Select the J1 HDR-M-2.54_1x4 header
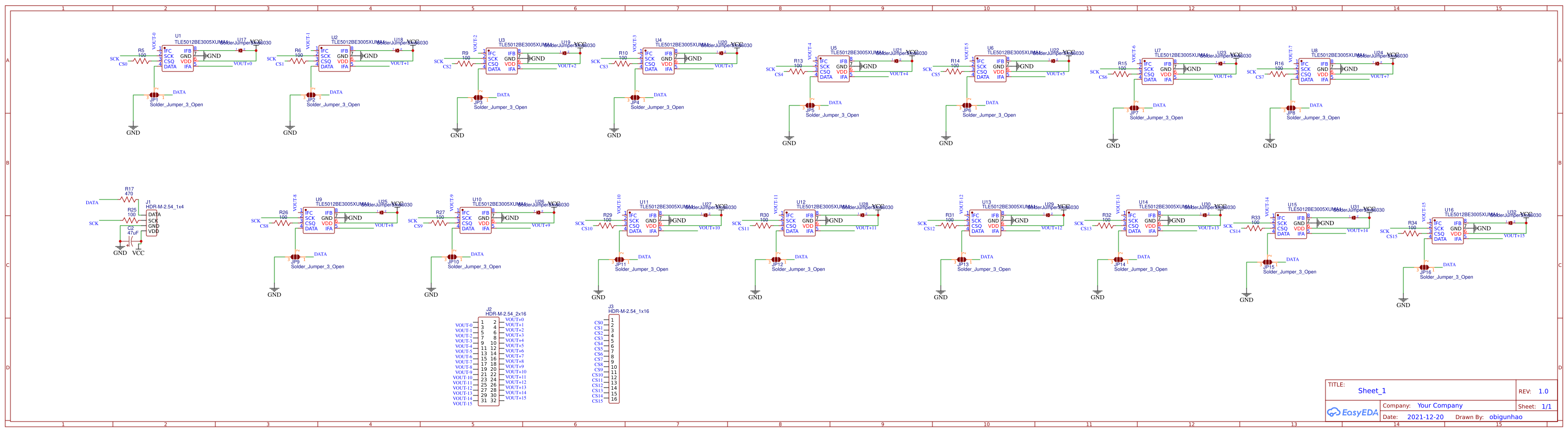 [152, 223]
